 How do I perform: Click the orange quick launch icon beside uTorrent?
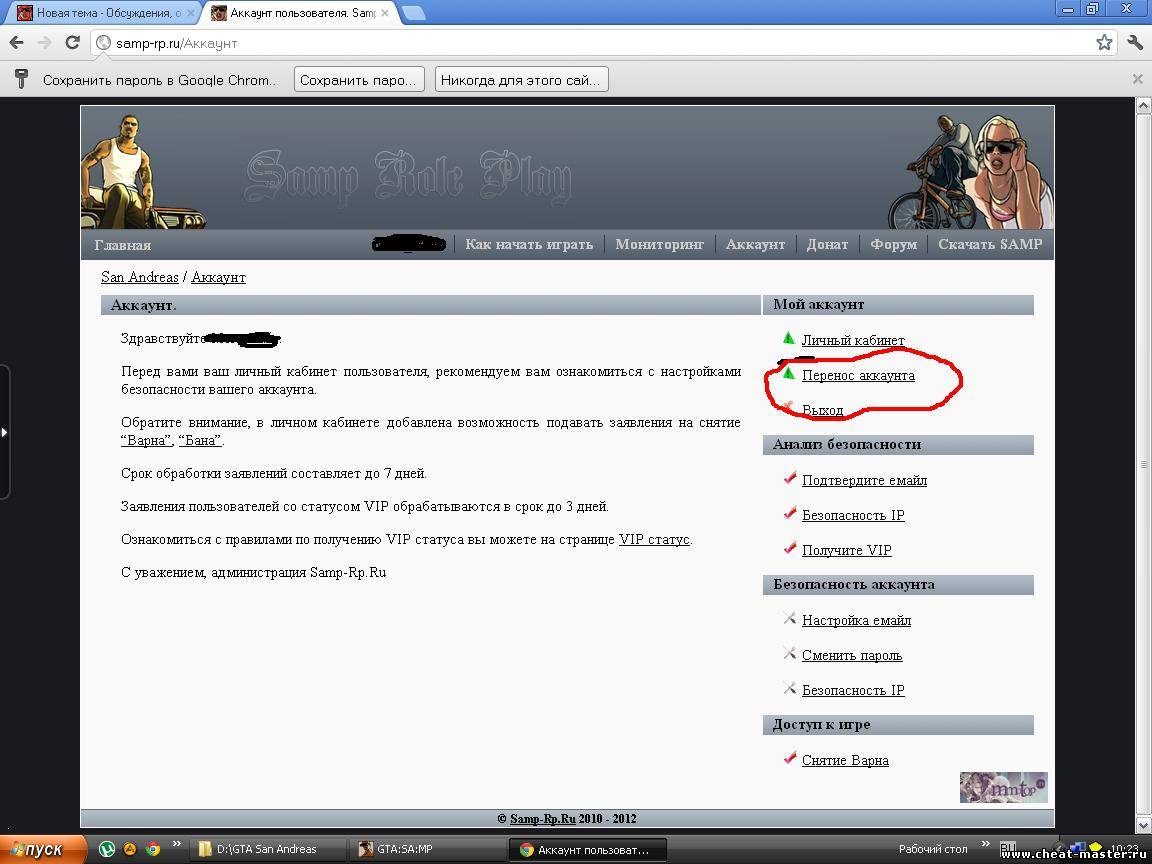[130, 849]
